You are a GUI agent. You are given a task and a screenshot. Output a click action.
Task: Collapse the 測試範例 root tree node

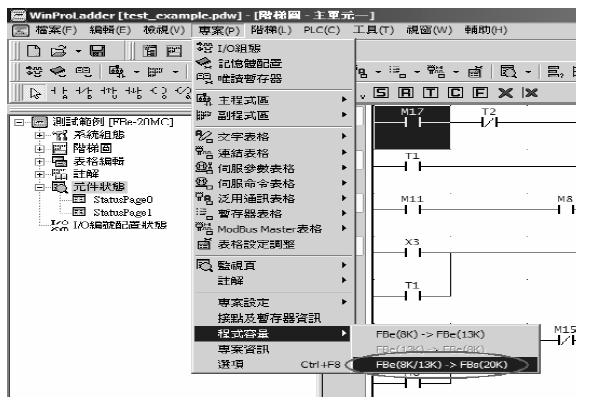coord(18,122)
